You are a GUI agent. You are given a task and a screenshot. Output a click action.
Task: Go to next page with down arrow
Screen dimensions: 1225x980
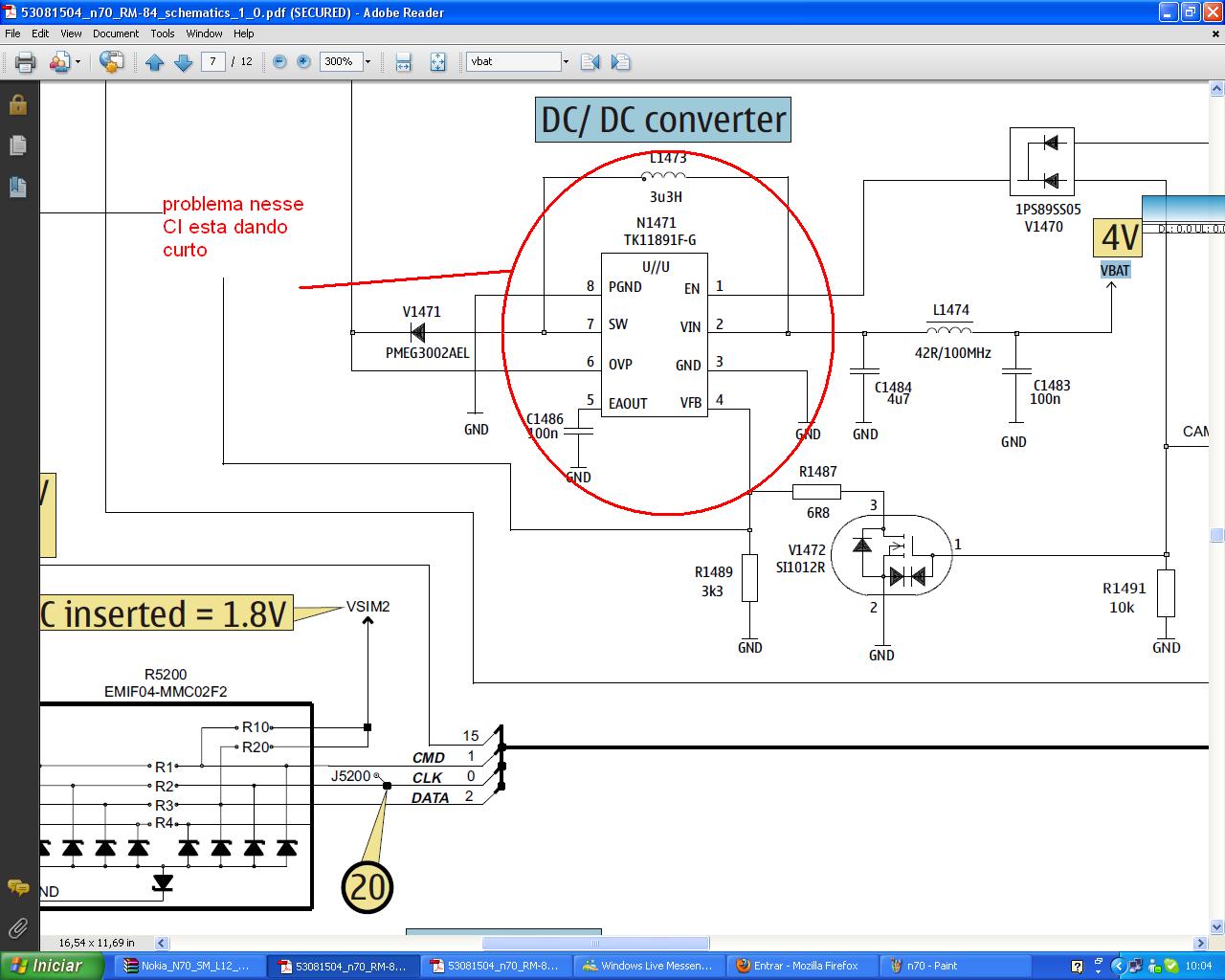pyautogui.click(x=183, y=62)
